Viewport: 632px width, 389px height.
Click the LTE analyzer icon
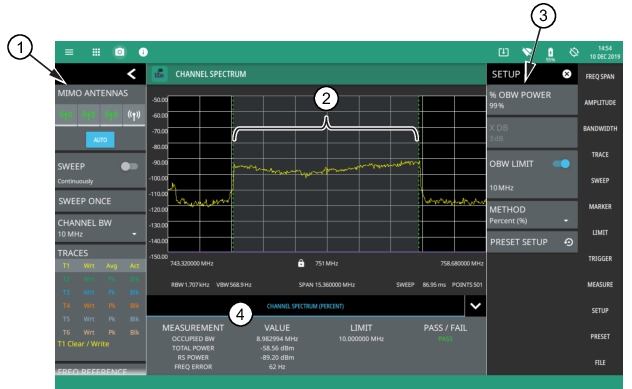pyautogui.click(x=160, y=74)
